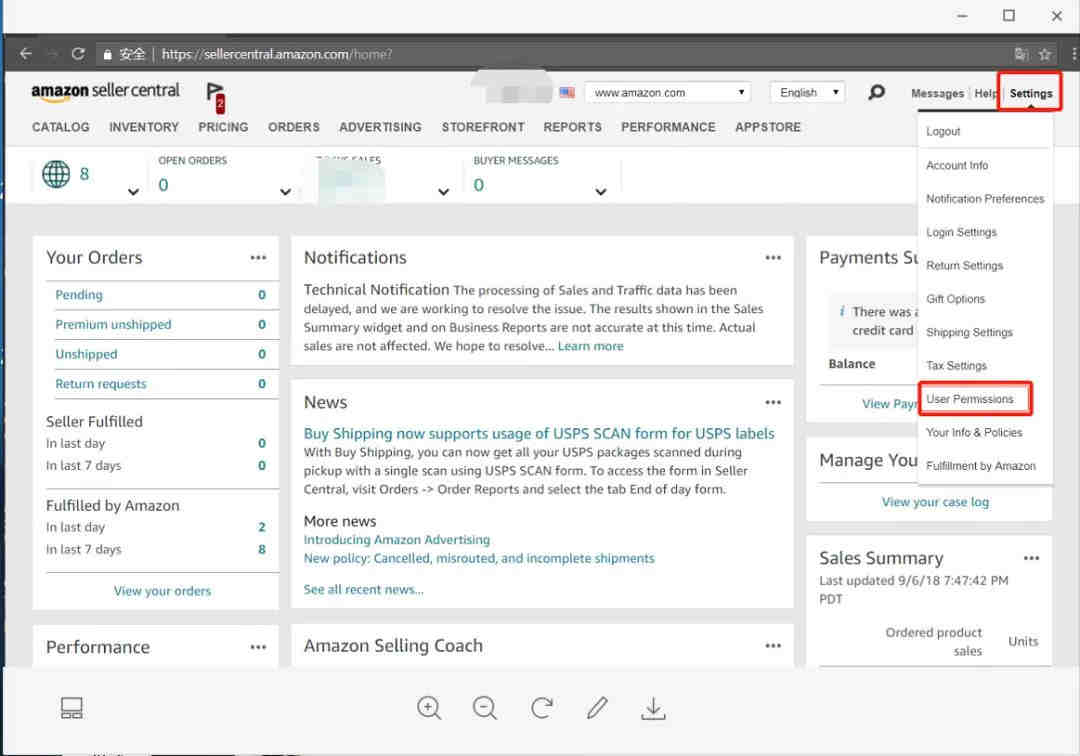Rotate the image with the rotate icon
The width and height of the screenshot is (1080, 756).
tap(542, 708)
